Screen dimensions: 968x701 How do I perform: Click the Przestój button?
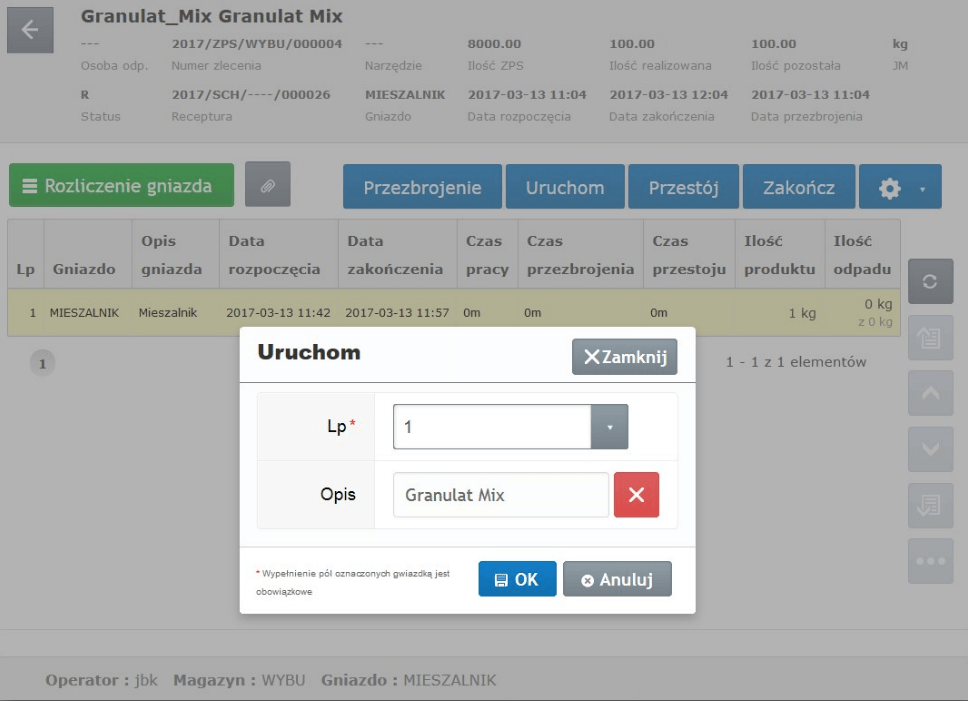683,187
